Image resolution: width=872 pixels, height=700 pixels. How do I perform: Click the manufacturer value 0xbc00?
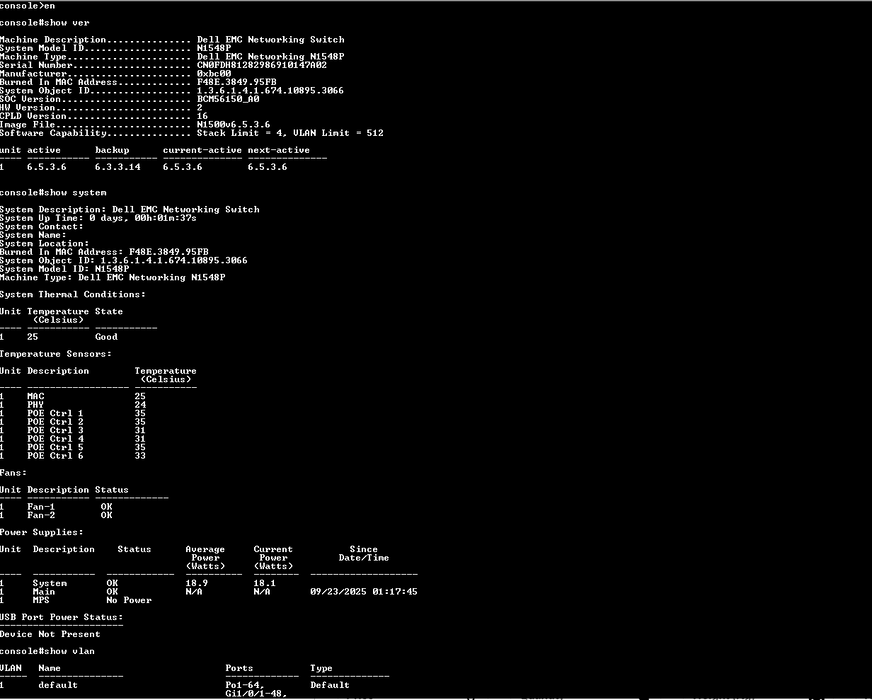[214, 73]
